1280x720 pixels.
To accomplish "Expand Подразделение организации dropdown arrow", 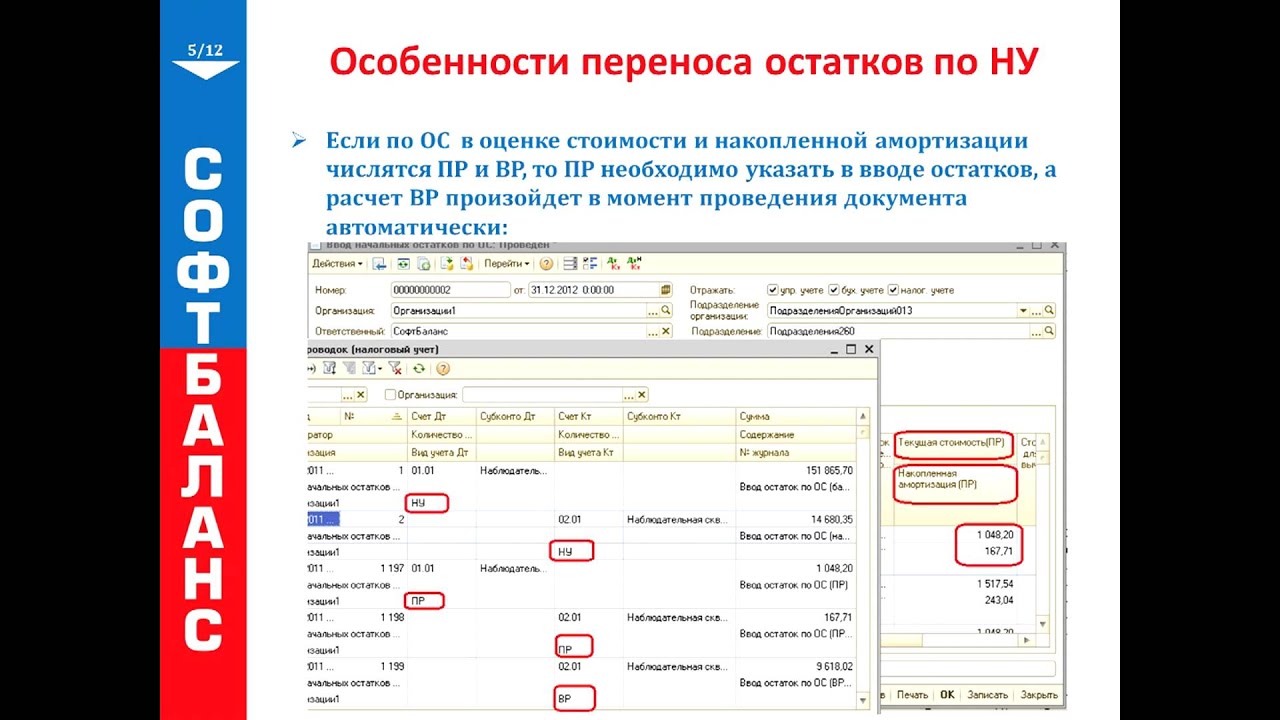I will 1023,311.
